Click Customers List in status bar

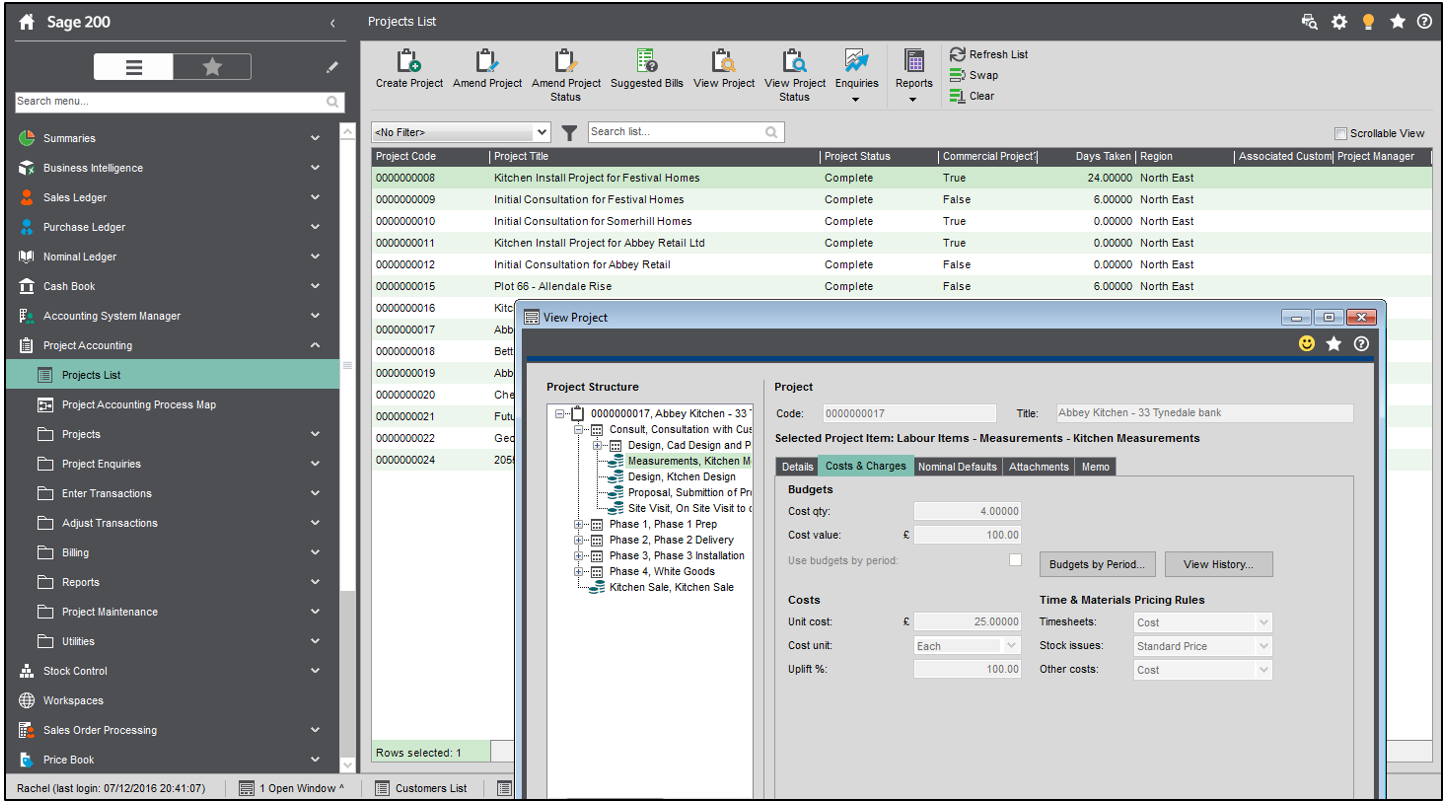pos(421,788)
